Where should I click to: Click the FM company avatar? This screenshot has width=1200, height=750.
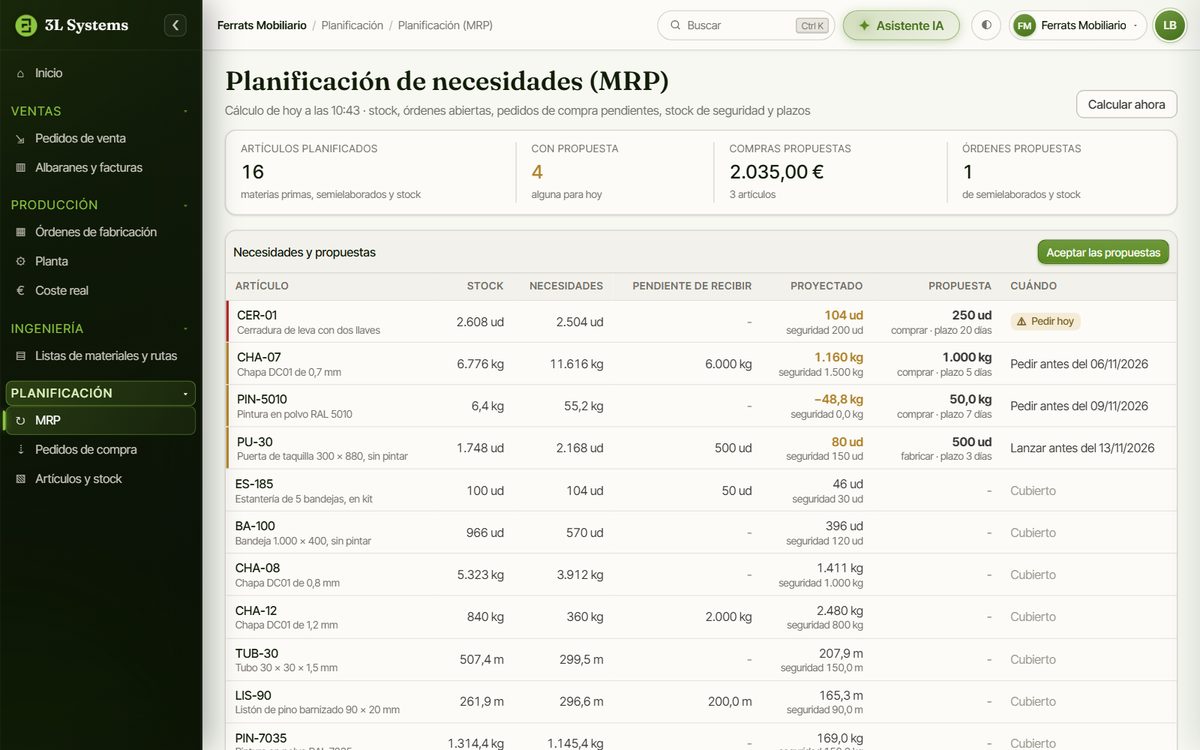tap(1024, 25)
